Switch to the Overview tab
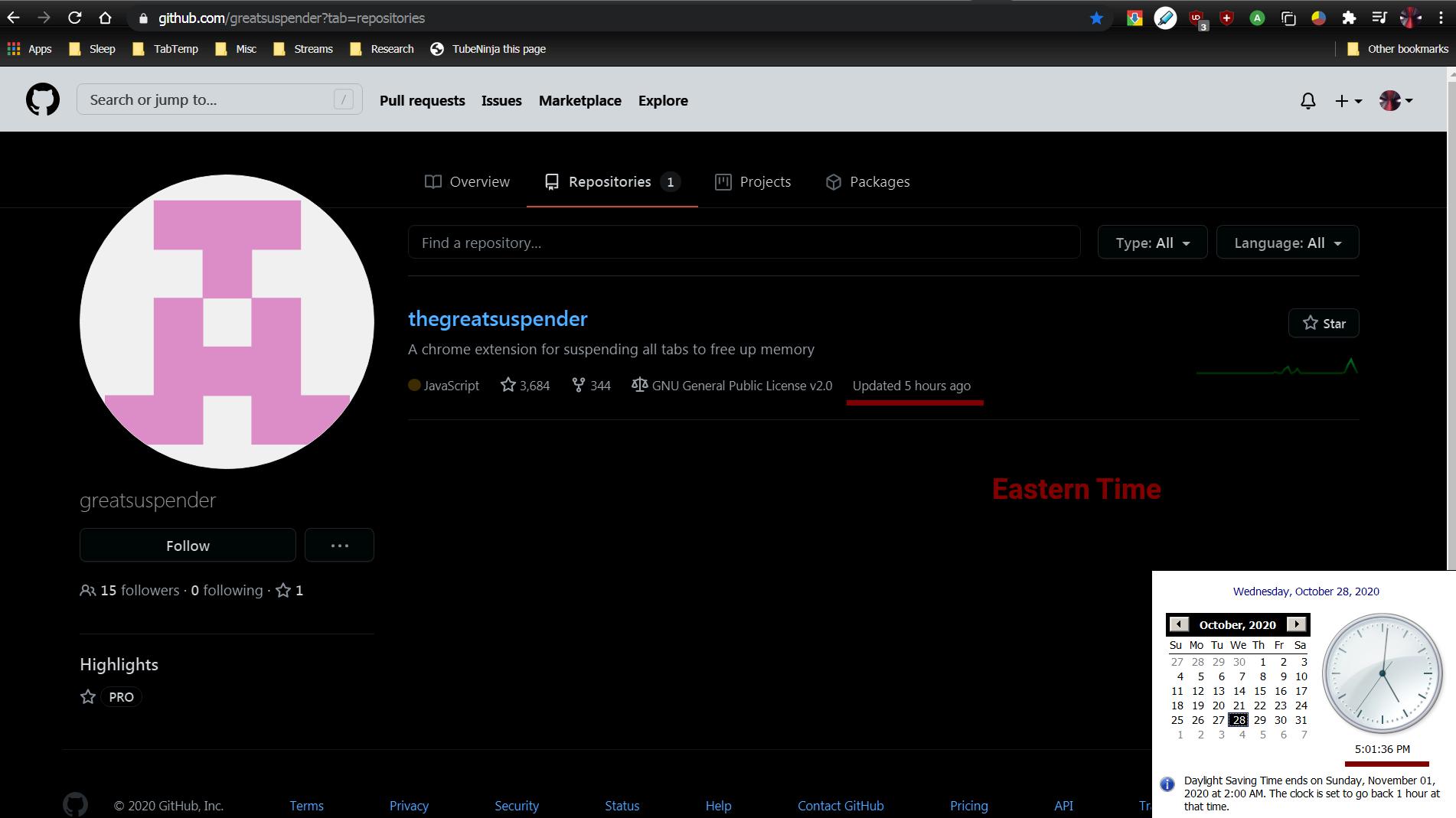 [467, 181]
